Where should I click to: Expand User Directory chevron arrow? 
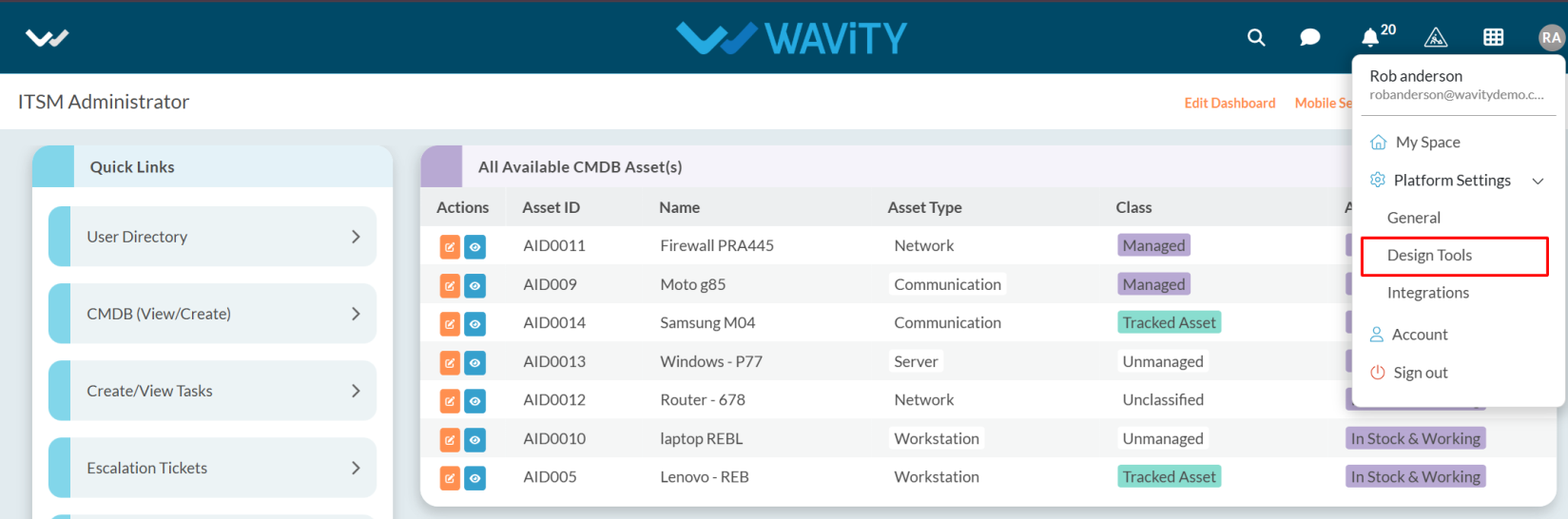coord(356,237)
